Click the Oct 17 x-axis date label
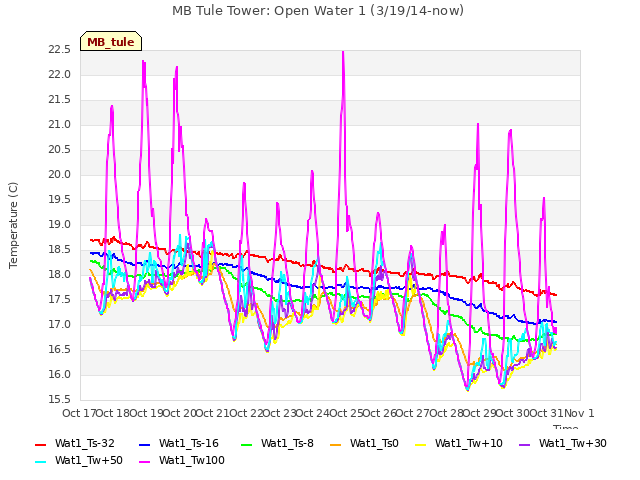Screen dimensions: 640x480 pyautogui.click(x=79, y=413)
